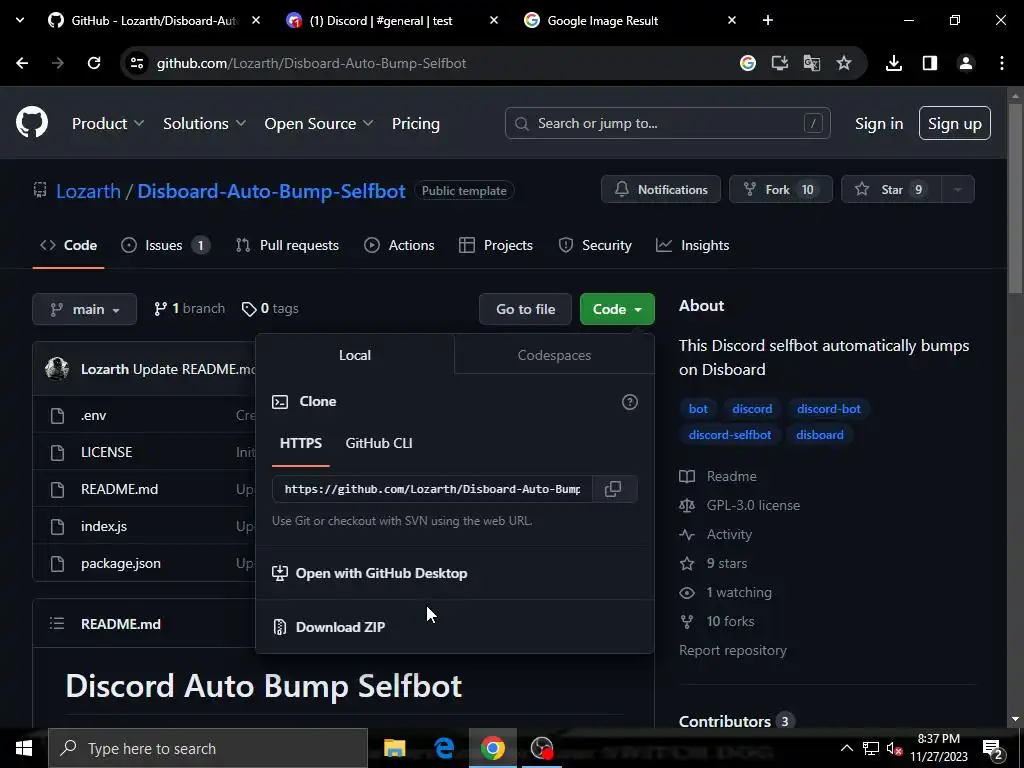Open the Projects tab
Image resolution: width=1024 pixels, height=768 pixels.
pyautogui.click(x=496, y=246)
